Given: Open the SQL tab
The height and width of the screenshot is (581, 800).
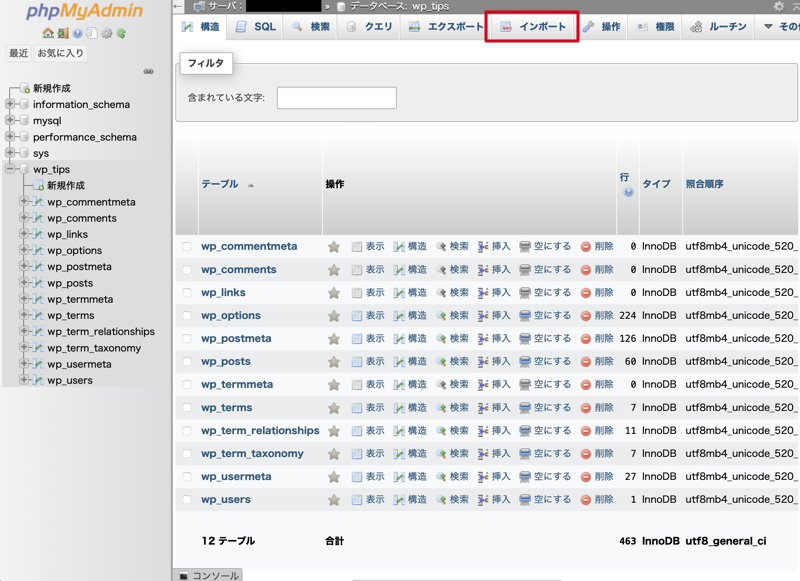Looking at the screenshot, I should (x=256, y=27).
